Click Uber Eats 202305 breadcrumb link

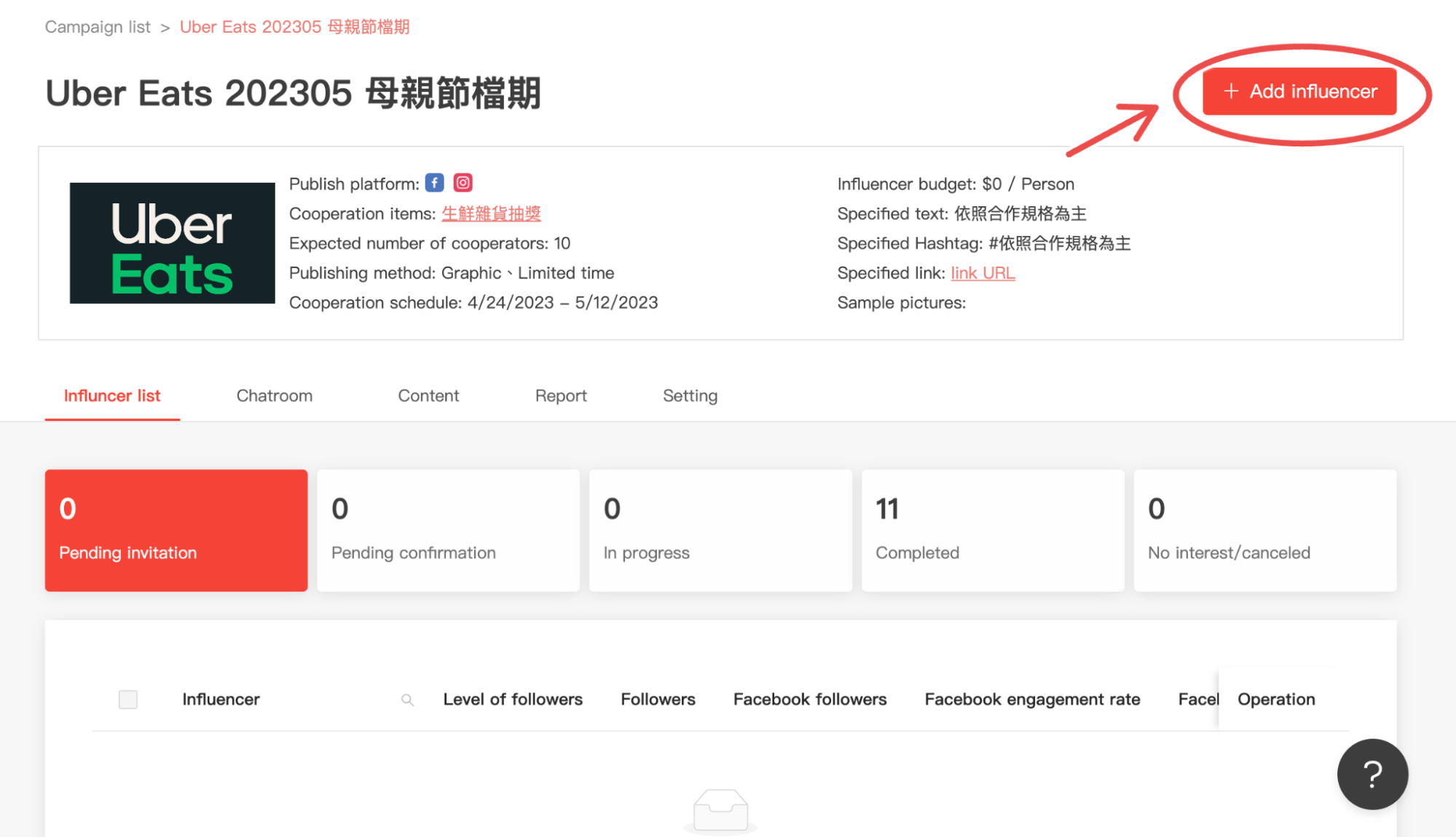pos(294,27)
